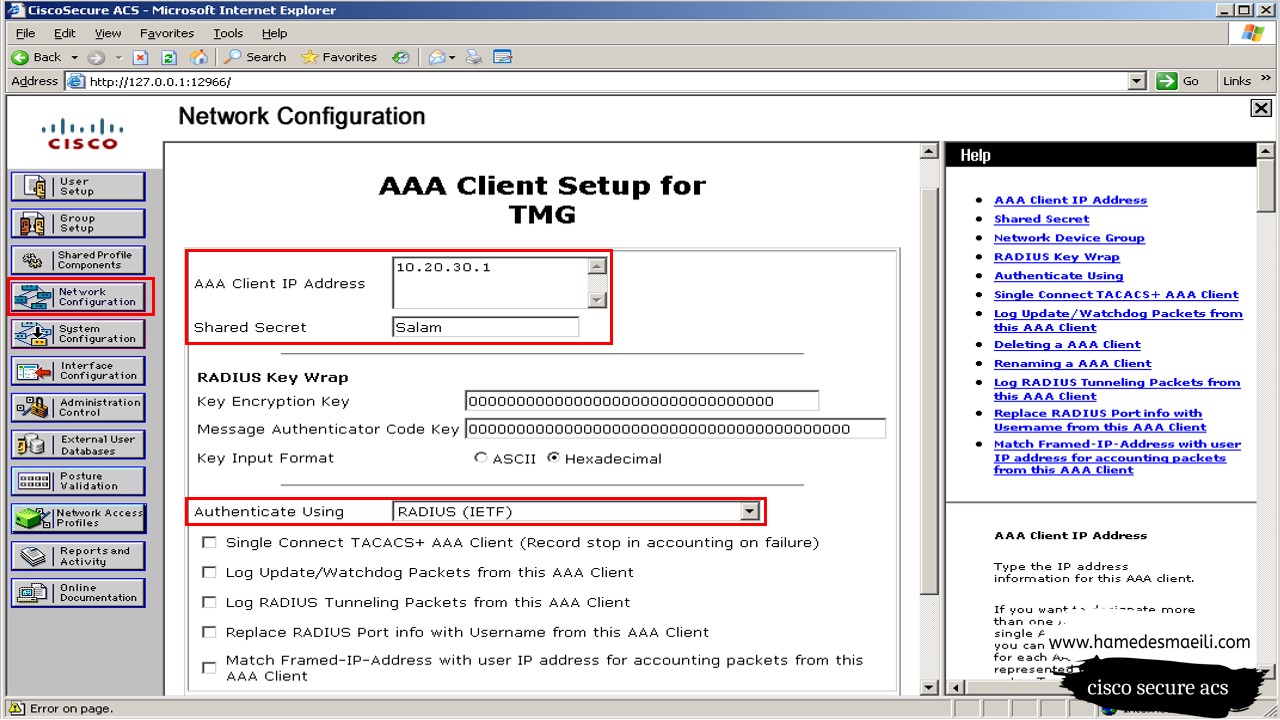Open the address bar history dropdown
Screen dimensions: 1280x720
tap(1136, 81)
